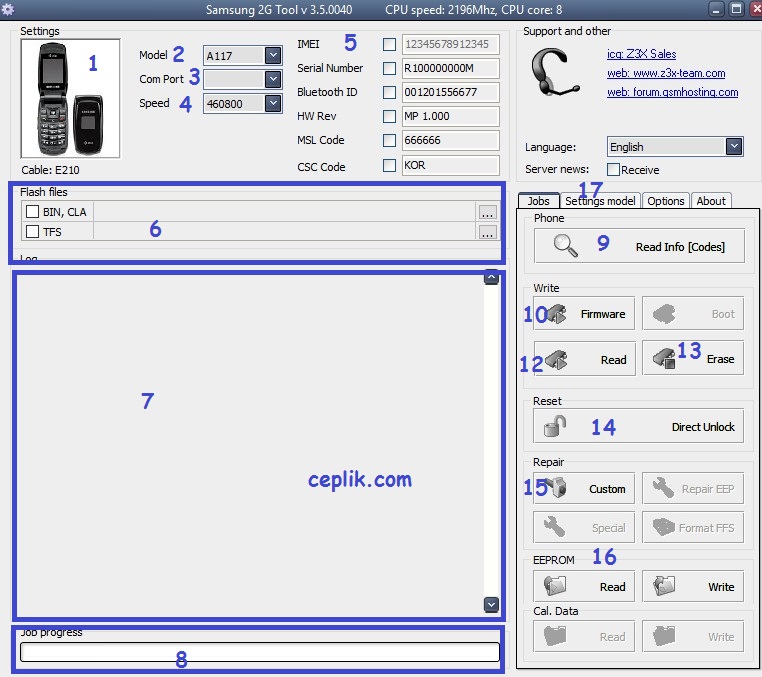Open the Speed dropdown showing 460800
Viewport: 762px width, 677px height.
(x=242, y=104)
